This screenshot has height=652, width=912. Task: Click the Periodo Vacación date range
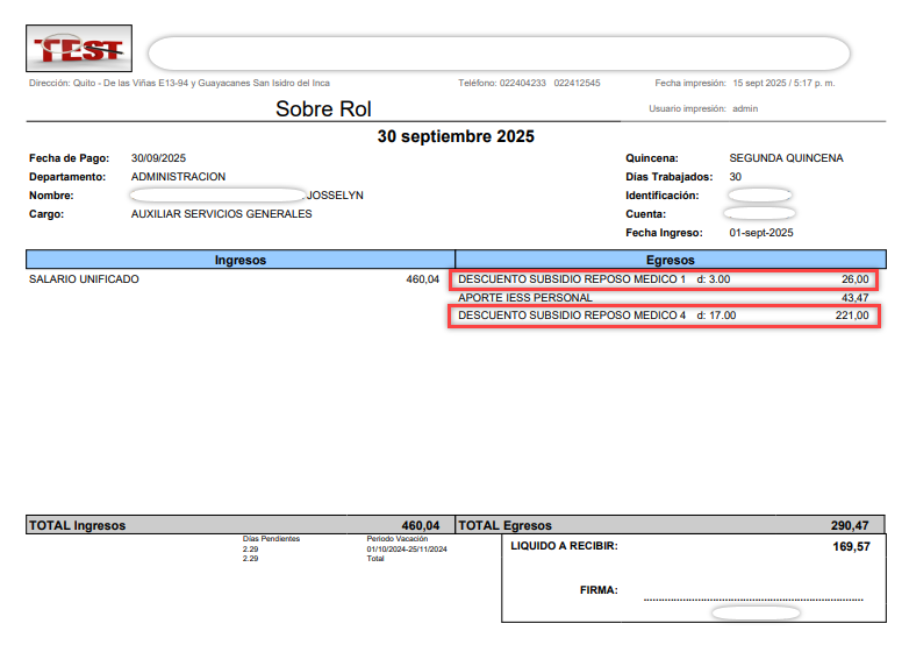click(407, 549)
